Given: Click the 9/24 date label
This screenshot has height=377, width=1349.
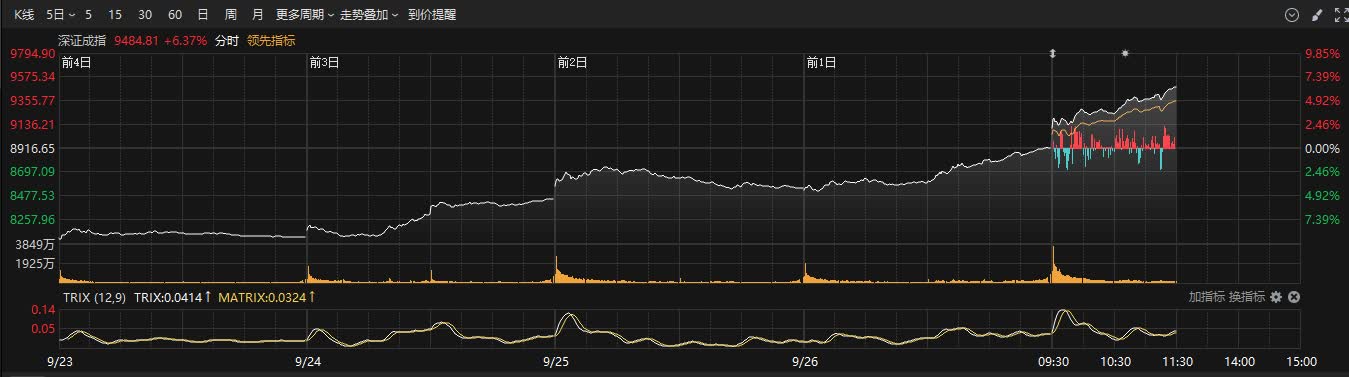Looking at the screenshot, I should 308,361.
